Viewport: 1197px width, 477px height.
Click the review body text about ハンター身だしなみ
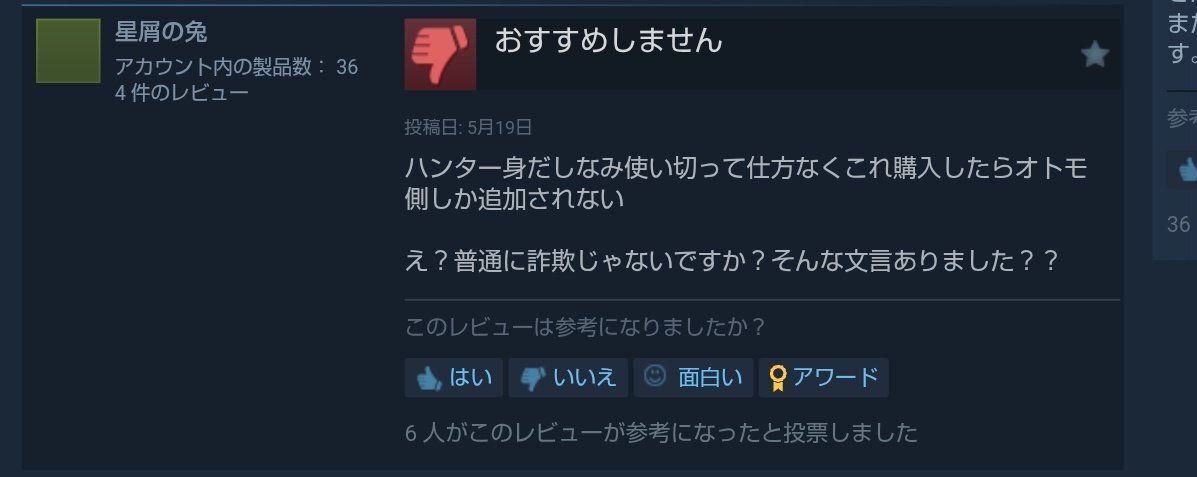(746, 183)
